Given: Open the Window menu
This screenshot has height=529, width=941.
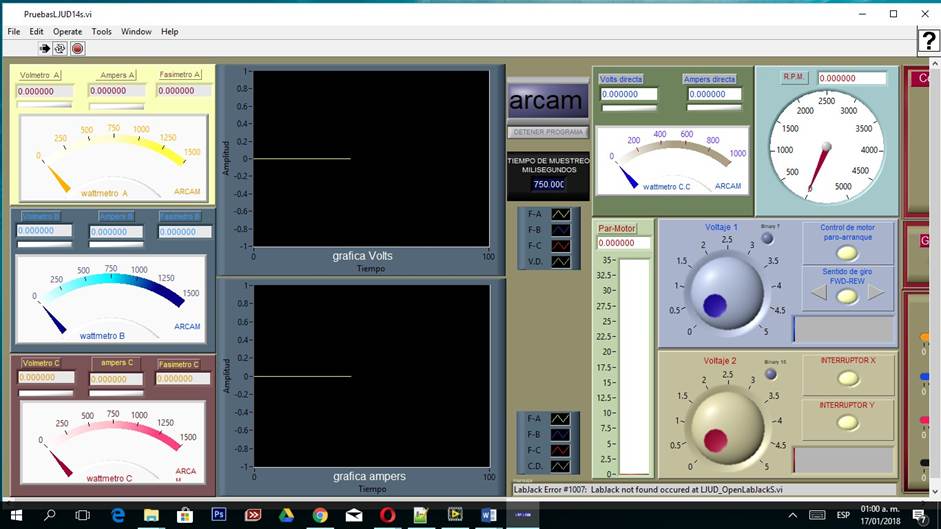Looking at the screenshot, I should pos(136,32).
